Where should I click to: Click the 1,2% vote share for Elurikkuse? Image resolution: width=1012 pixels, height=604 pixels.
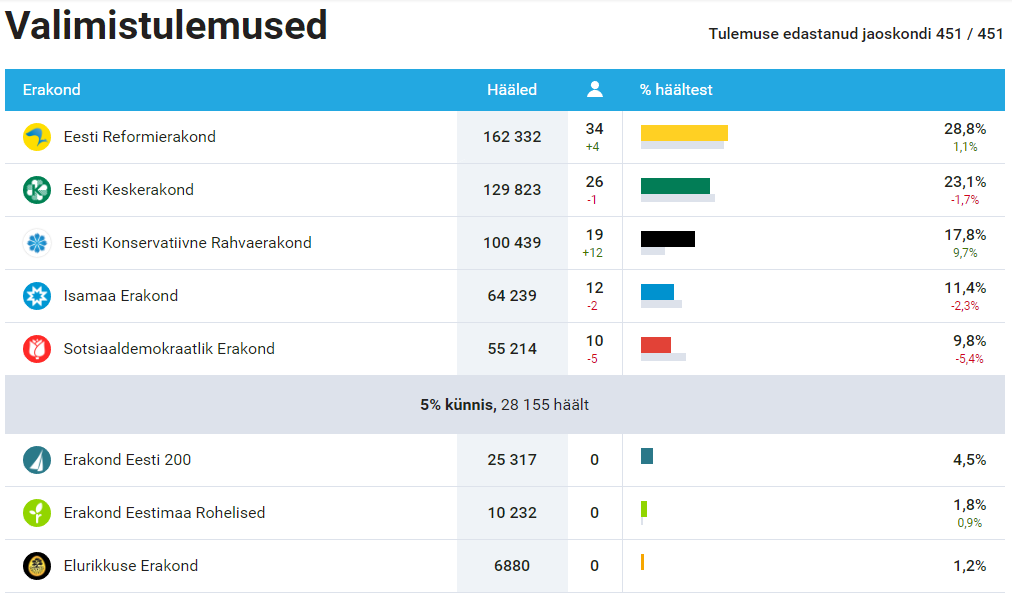pyautogui.click(x=969, y=565)
